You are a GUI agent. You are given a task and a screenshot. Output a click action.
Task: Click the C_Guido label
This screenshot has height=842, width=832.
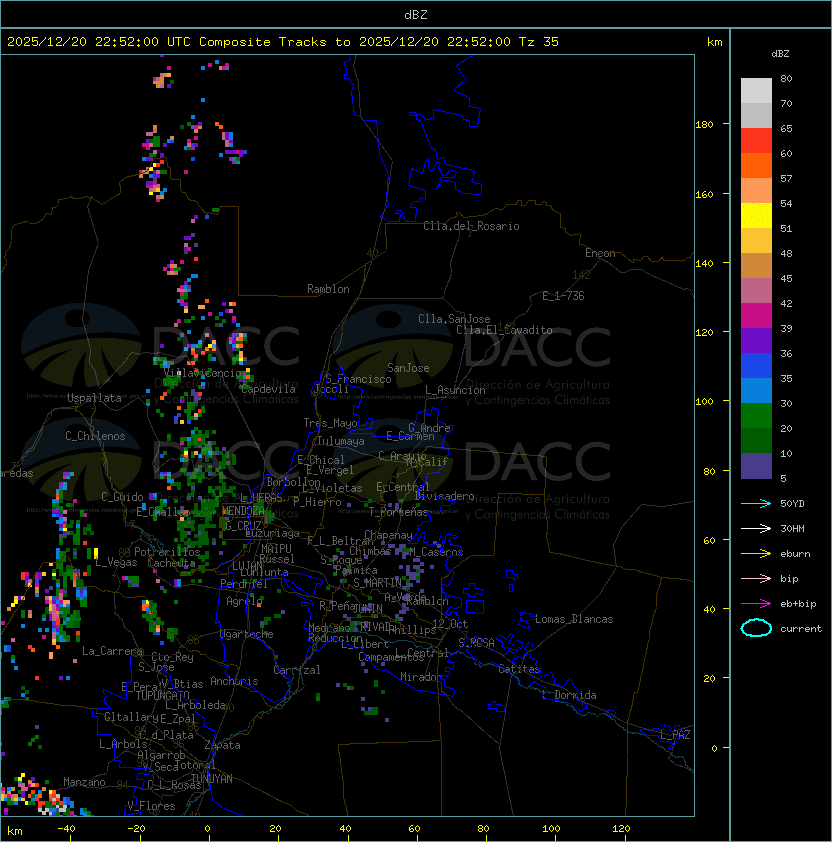point(122,497)
